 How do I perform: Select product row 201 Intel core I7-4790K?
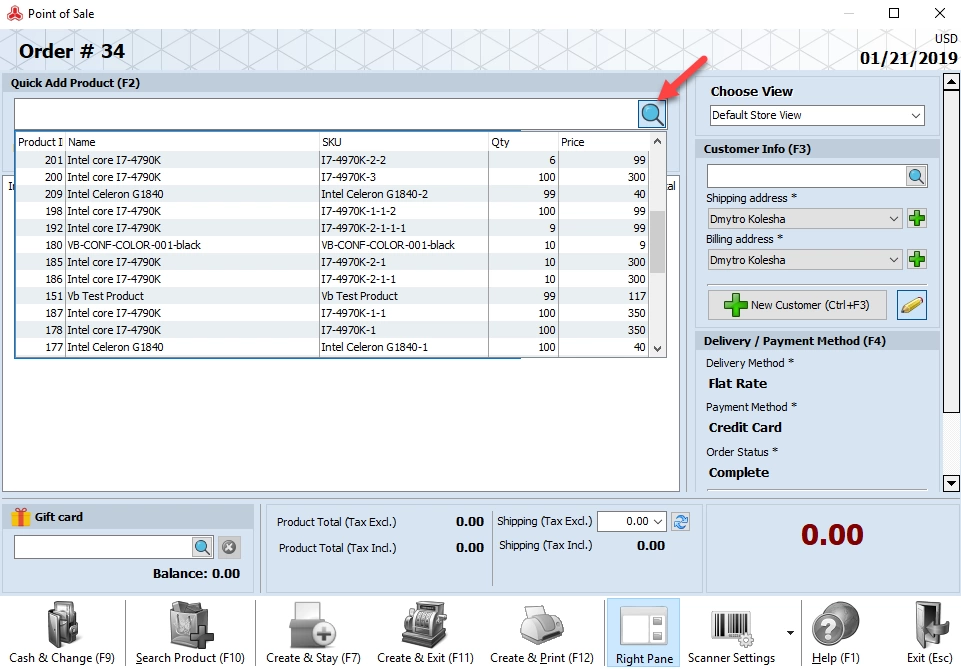[x=332, y=160]
